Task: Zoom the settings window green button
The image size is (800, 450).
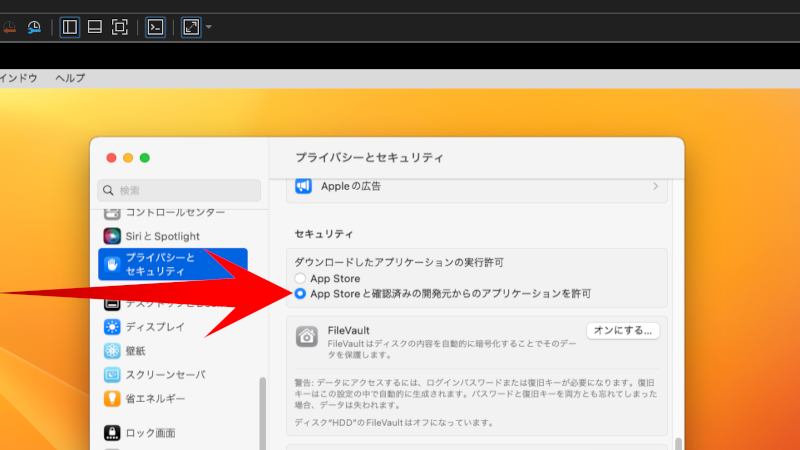Action: [x=145, y=158]
